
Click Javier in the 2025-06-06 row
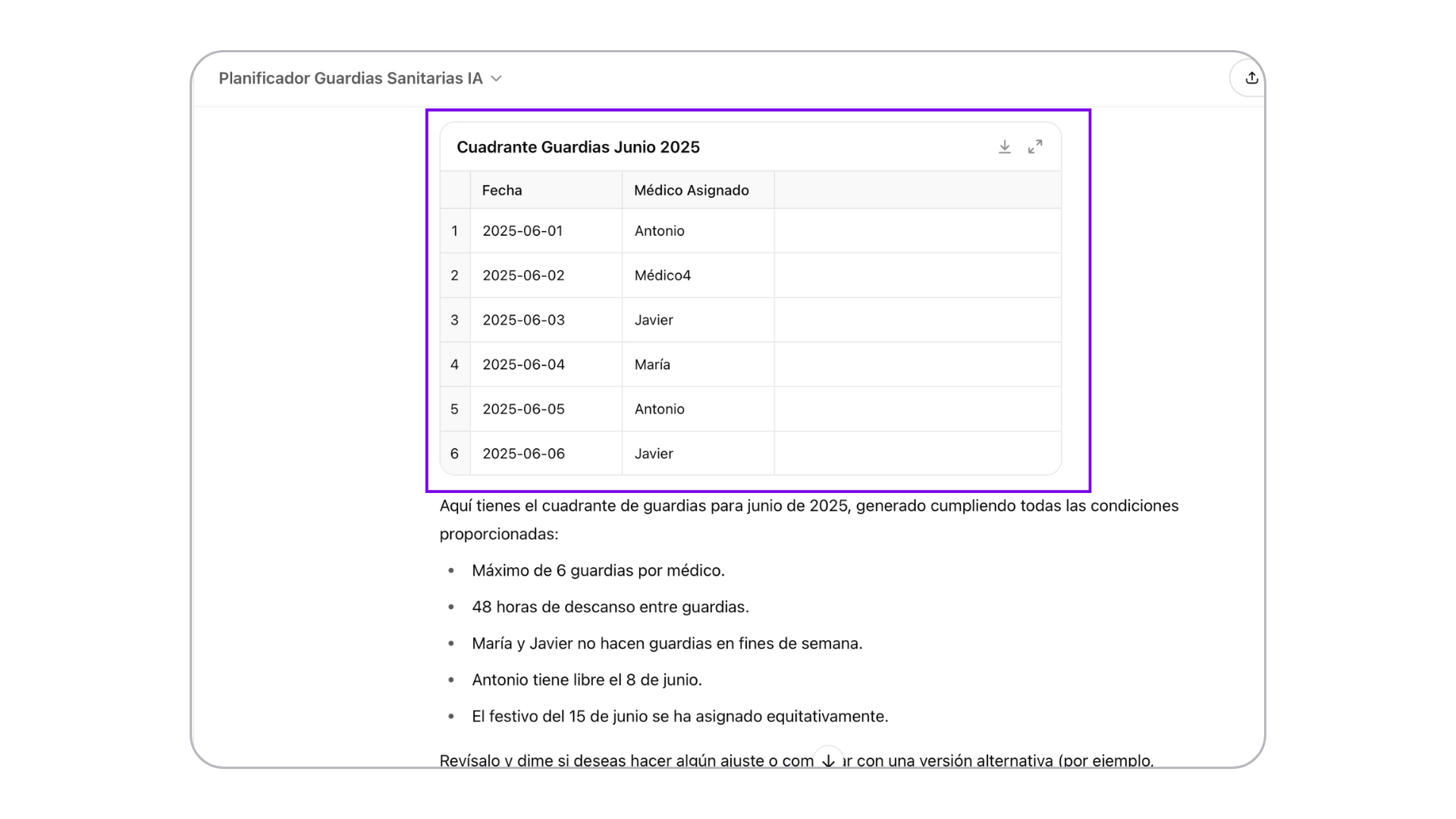click(x=698, y=453)
